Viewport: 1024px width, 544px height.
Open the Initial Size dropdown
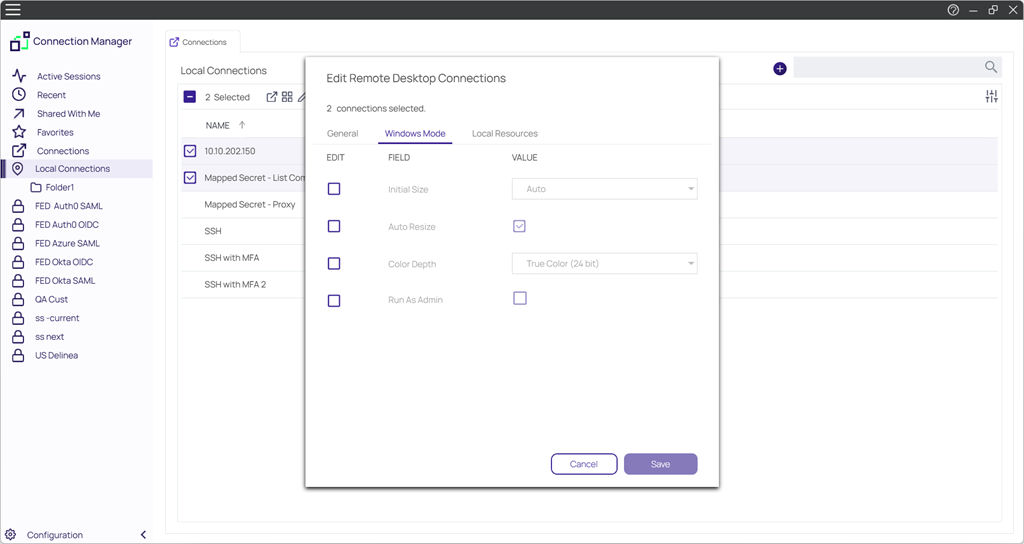[604, 189]
